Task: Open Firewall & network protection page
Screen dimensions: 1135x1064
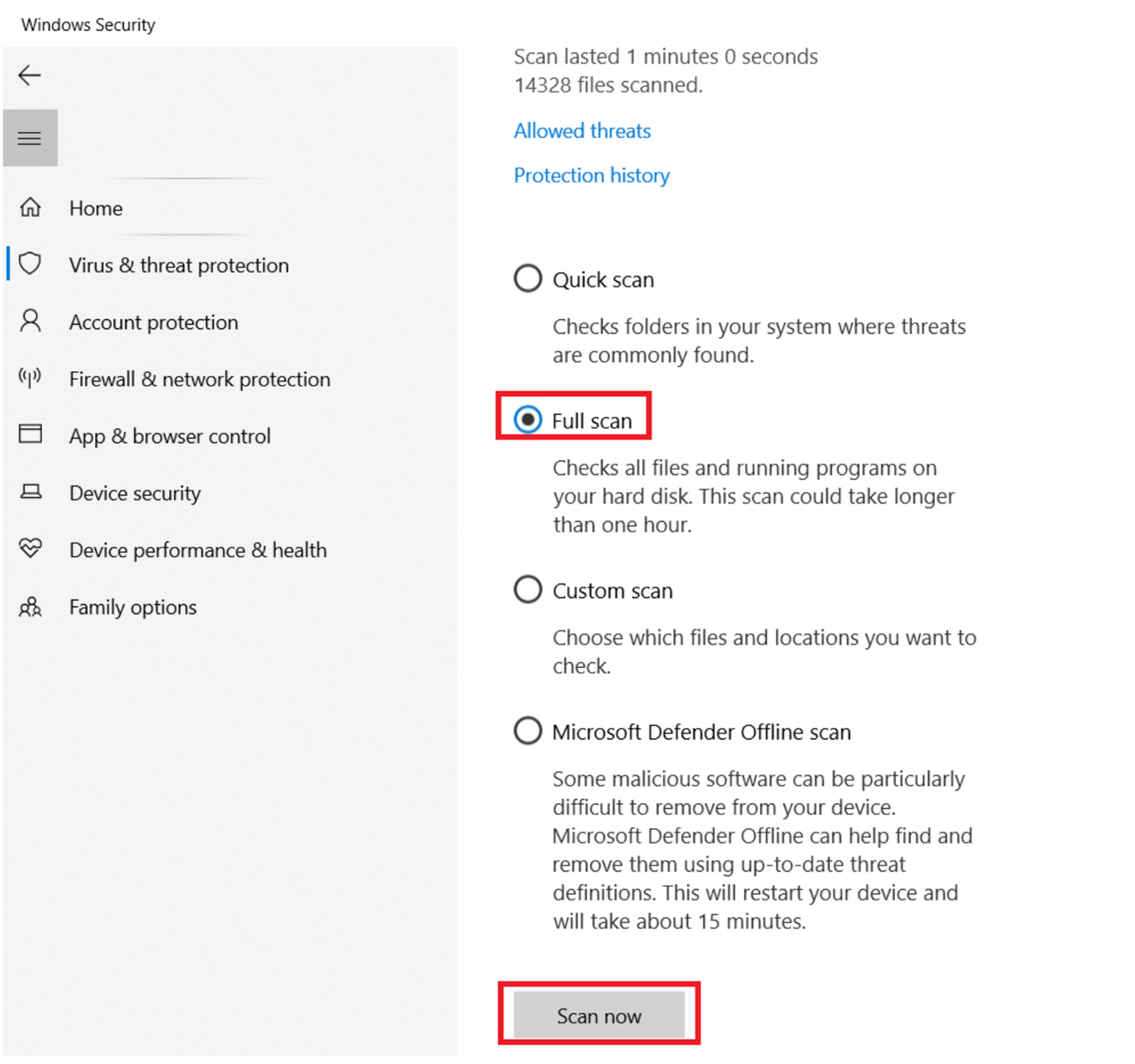Action: coord(199,379)
